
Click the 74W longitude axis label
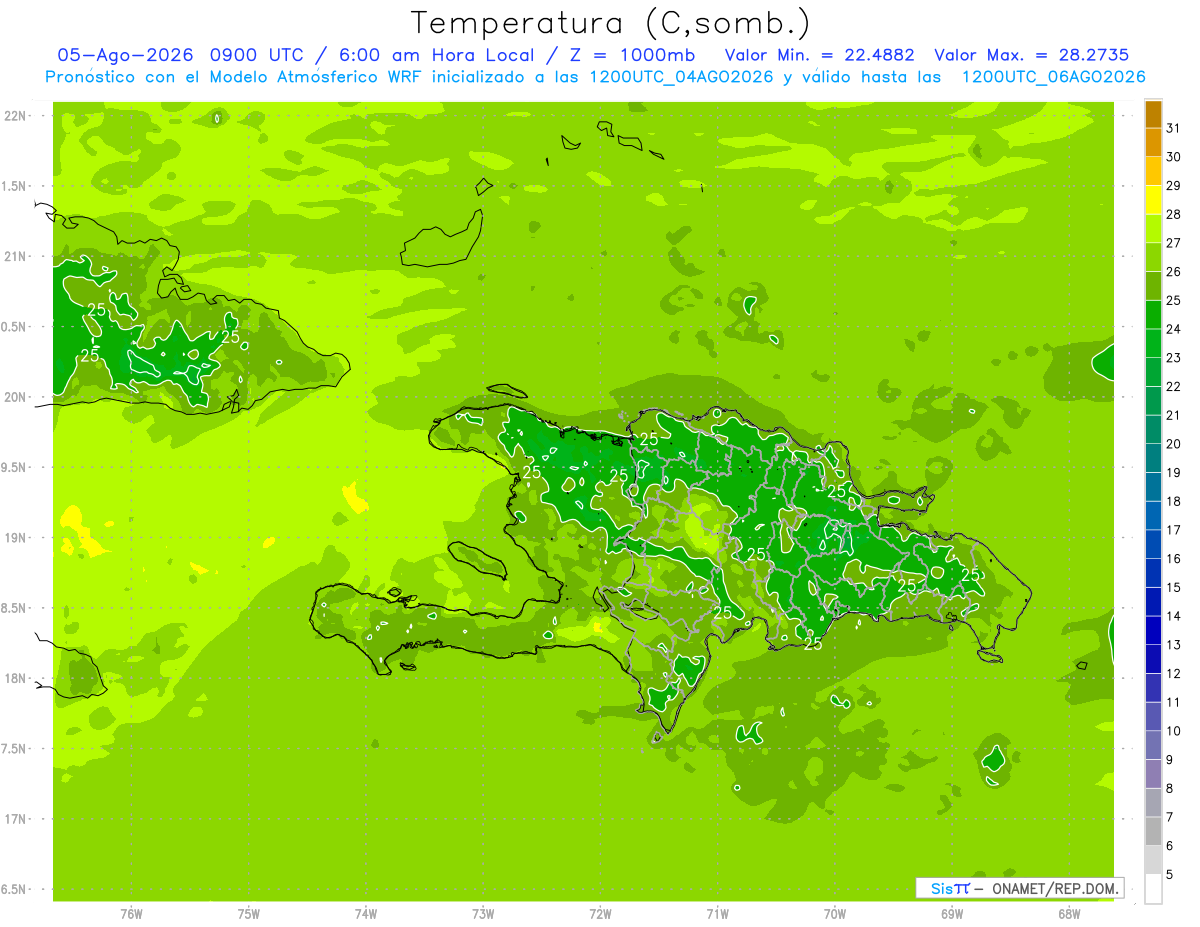(x=366, y=913)
